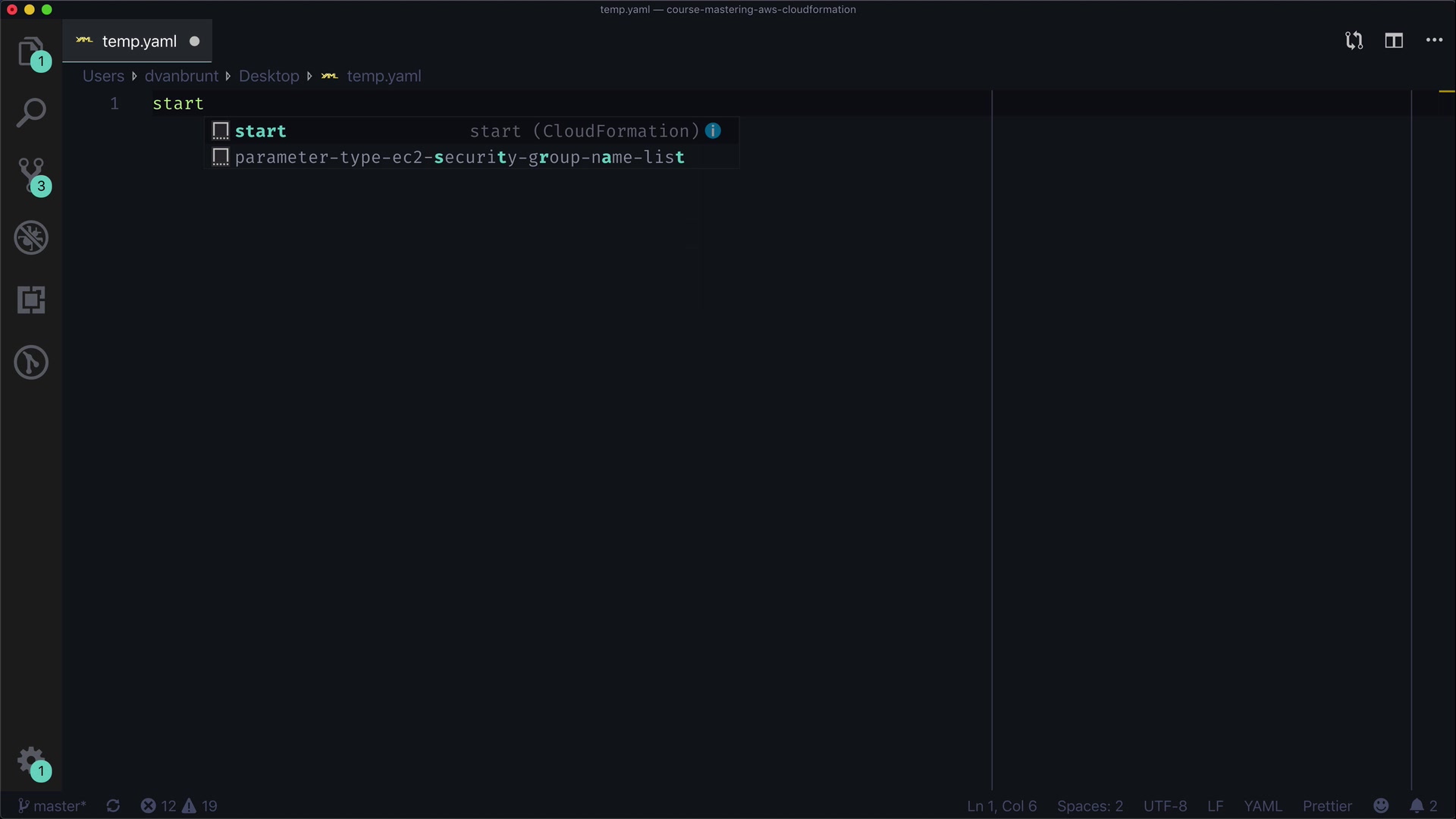Open the Source Control view
The height and width of the screenshot is (819, 1456).
pyautogui.click(x=30, y=175)
